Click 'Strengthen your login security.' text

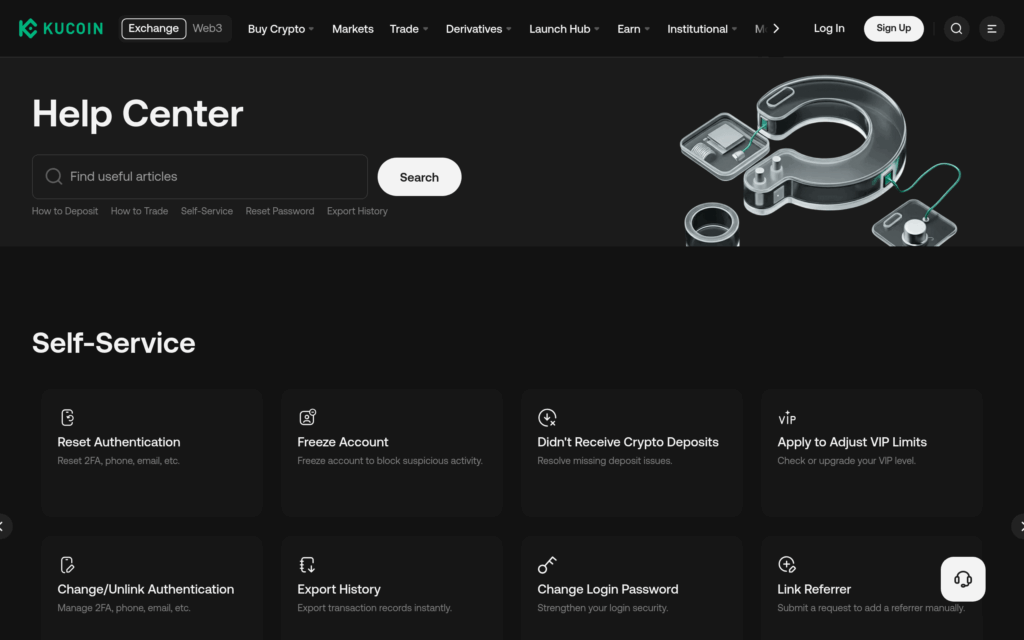[602, 607]
